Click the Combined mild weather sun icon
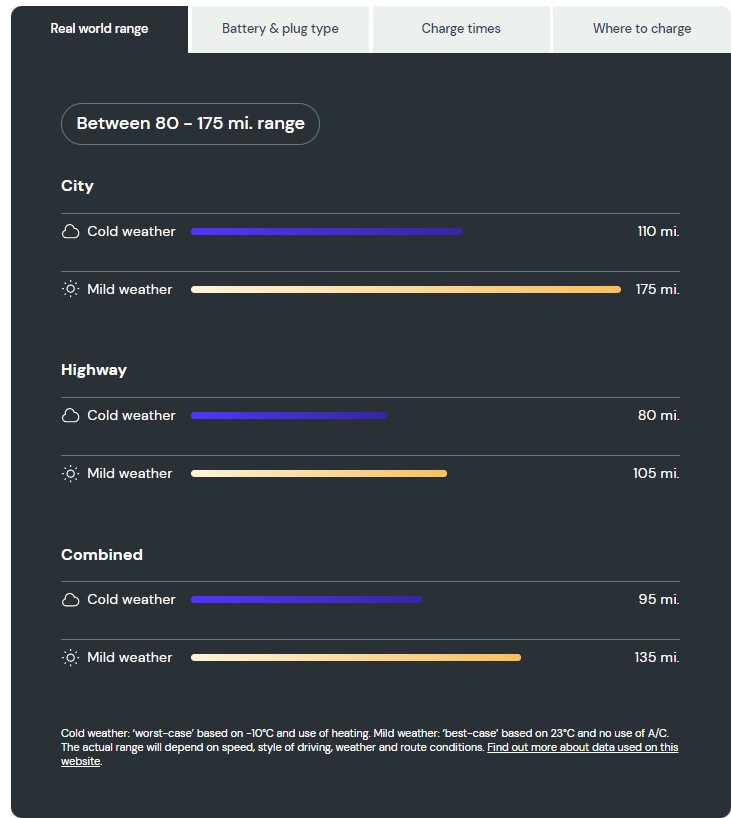 click(70, 657)
